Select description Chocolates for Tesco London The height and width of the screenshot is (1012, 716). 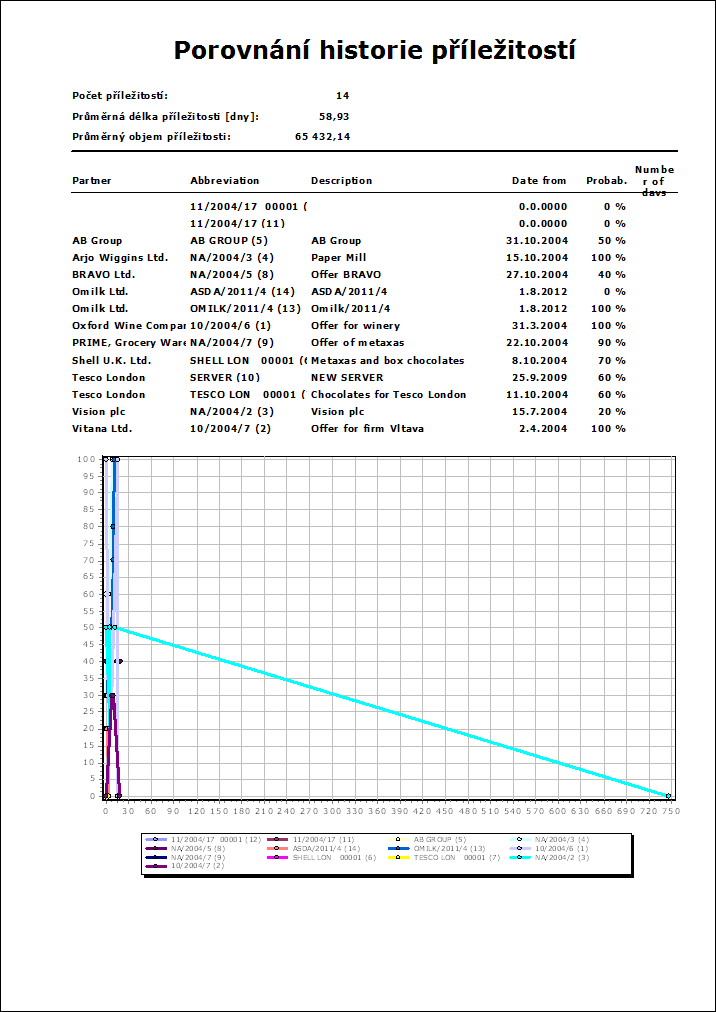point(388,394)
